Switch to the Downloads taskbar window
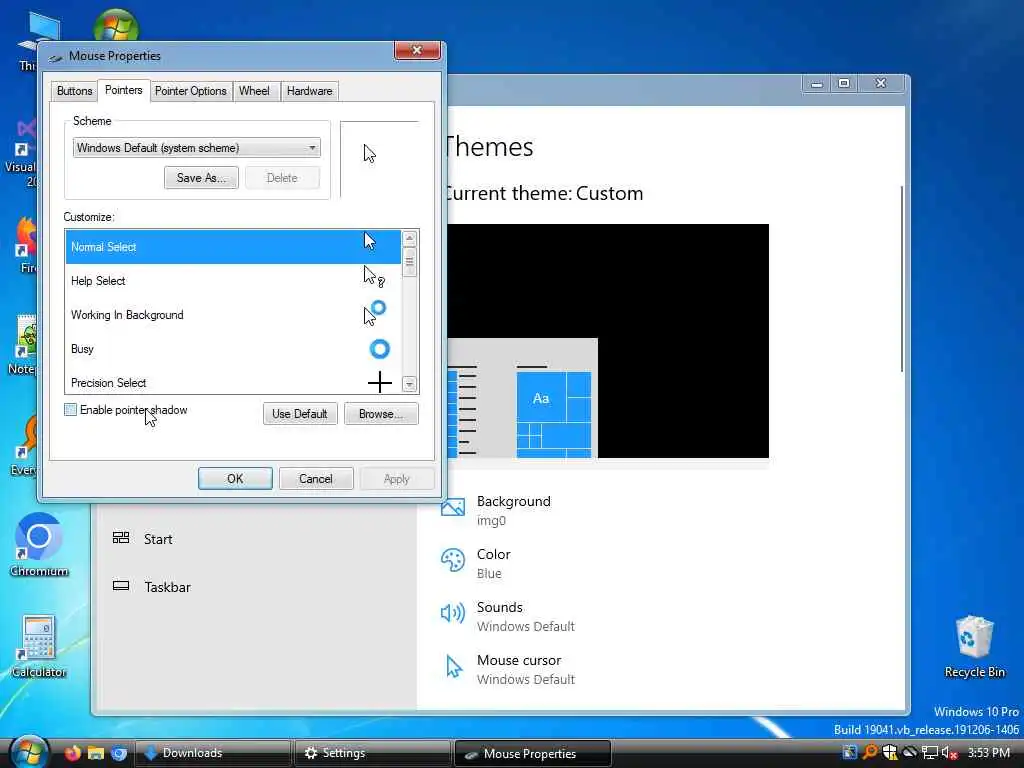The image size is (1024, 768). tap(213, 753)
